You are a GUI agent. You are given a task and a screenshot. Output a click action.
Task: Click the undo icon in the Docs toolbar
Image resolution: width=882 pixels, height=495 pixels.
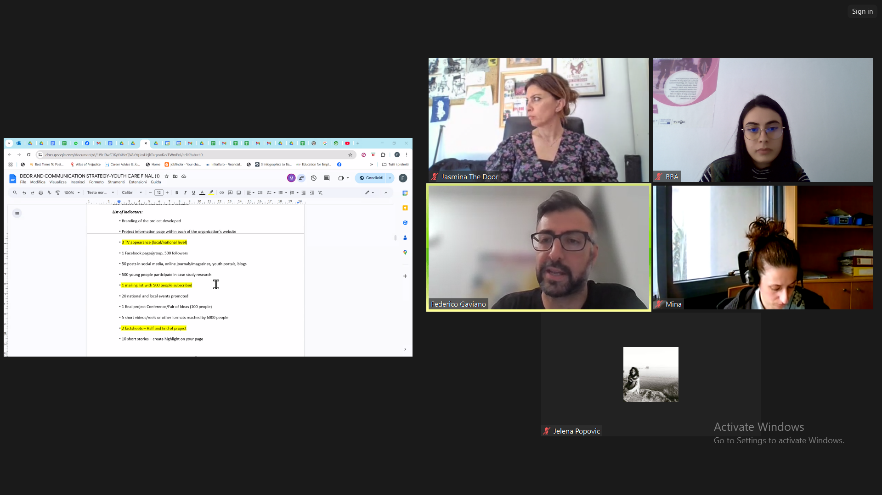pos(23,192)
